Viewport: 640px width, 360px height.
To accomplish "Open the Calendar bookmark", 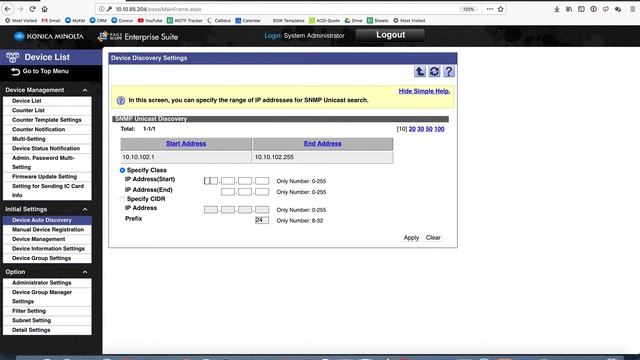I will click(248, 20).
